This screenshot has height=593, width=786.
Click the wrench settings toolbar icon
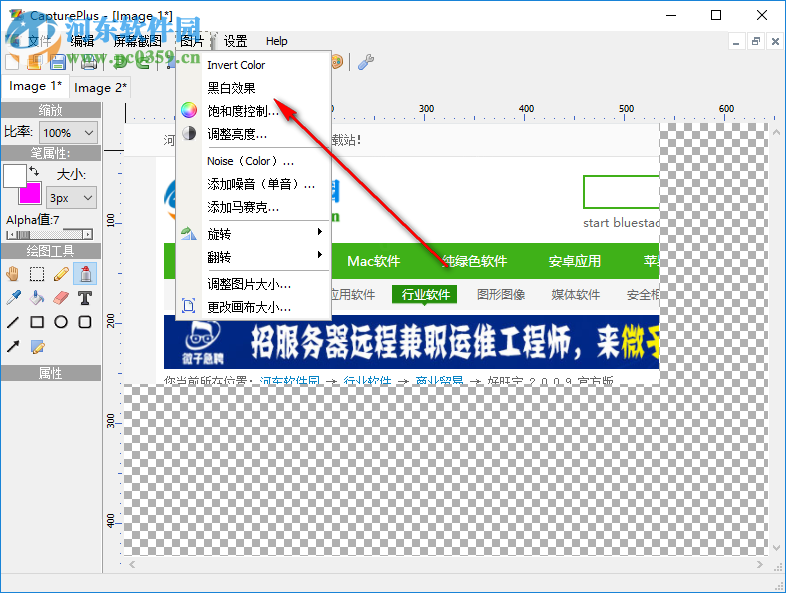point(366,62)
